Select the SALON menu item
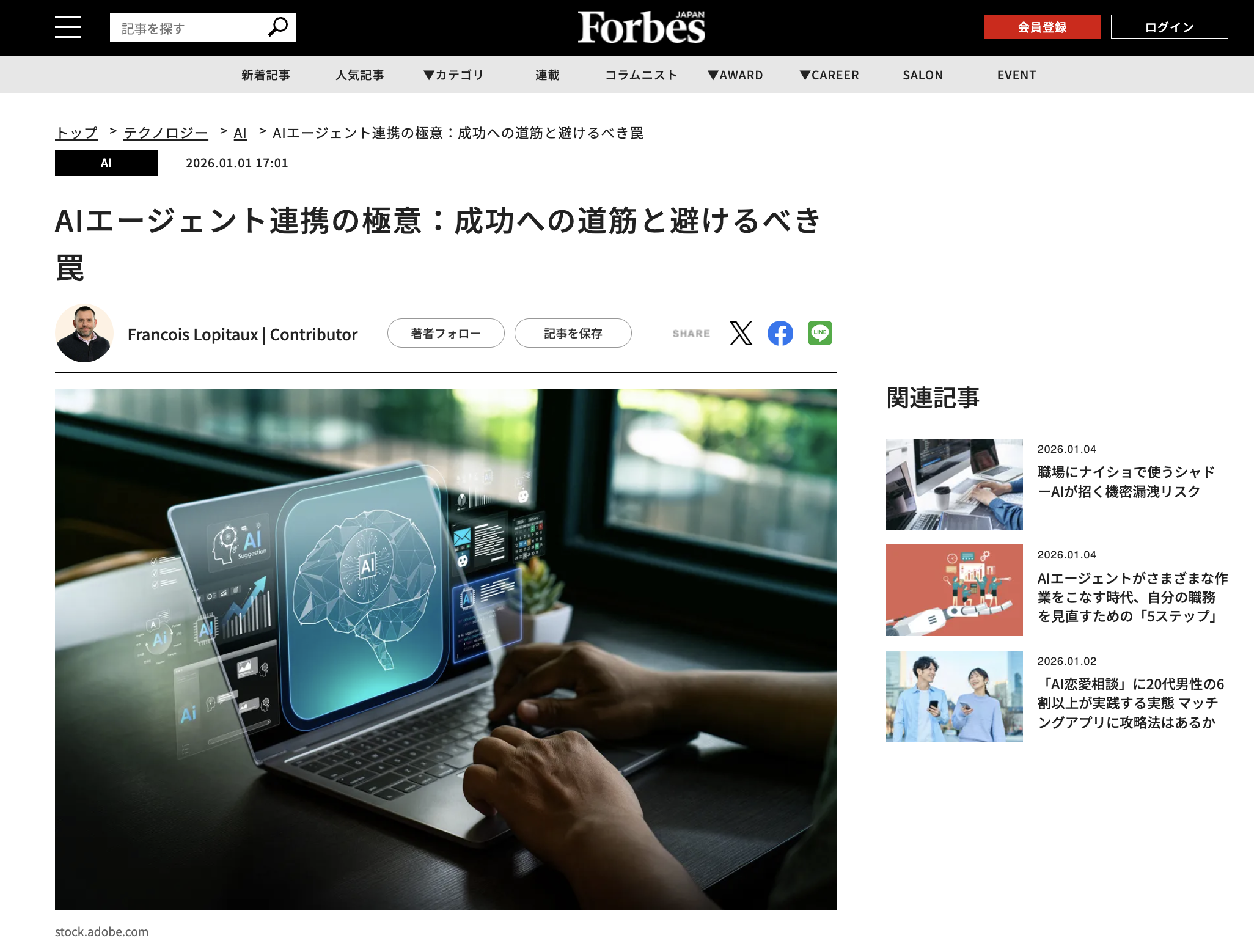The height and width of the screenshot is (952, 1254). [923, 75]
